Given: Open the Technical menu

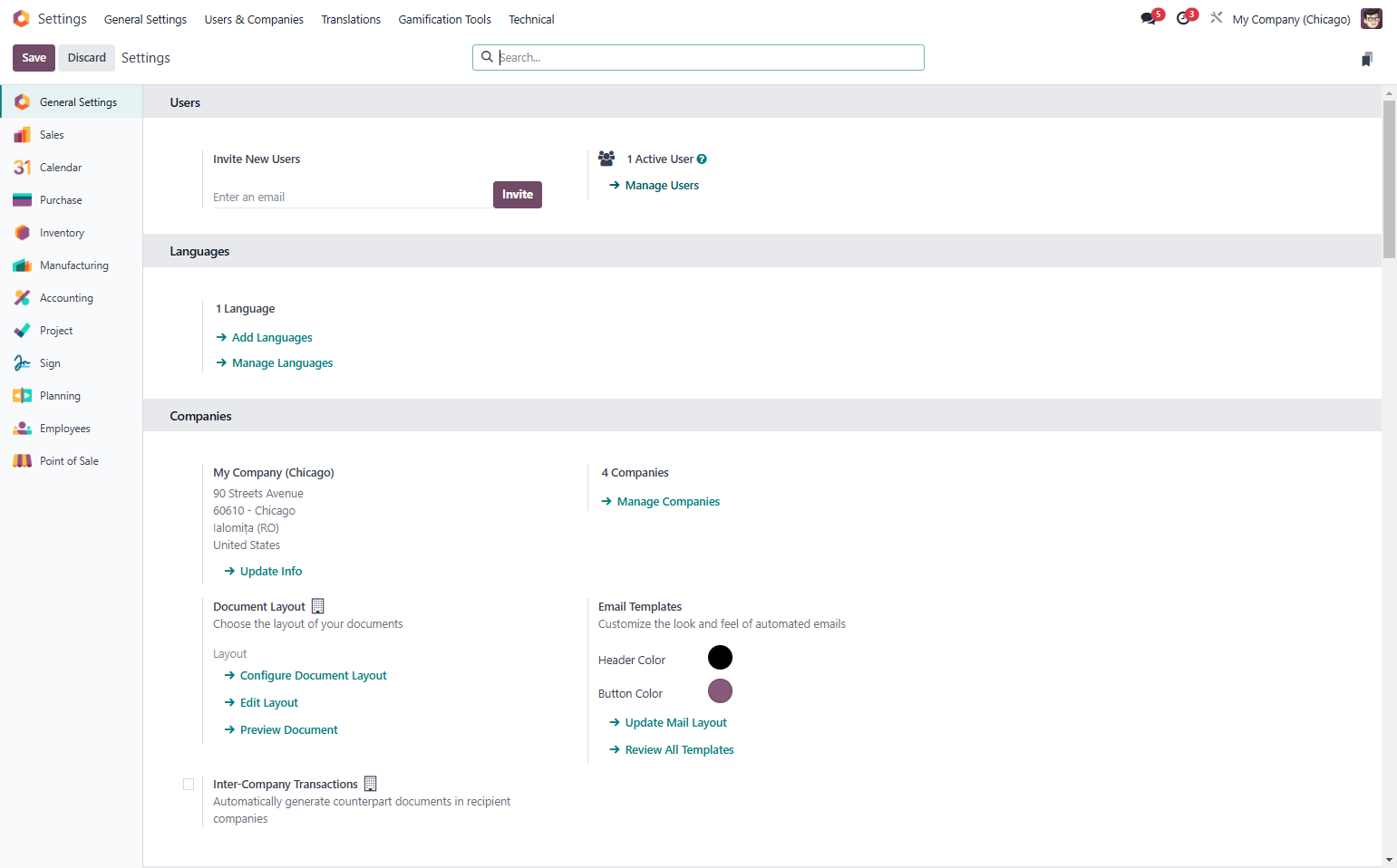Looking at the screenshot, I should [x=531, y=19].
